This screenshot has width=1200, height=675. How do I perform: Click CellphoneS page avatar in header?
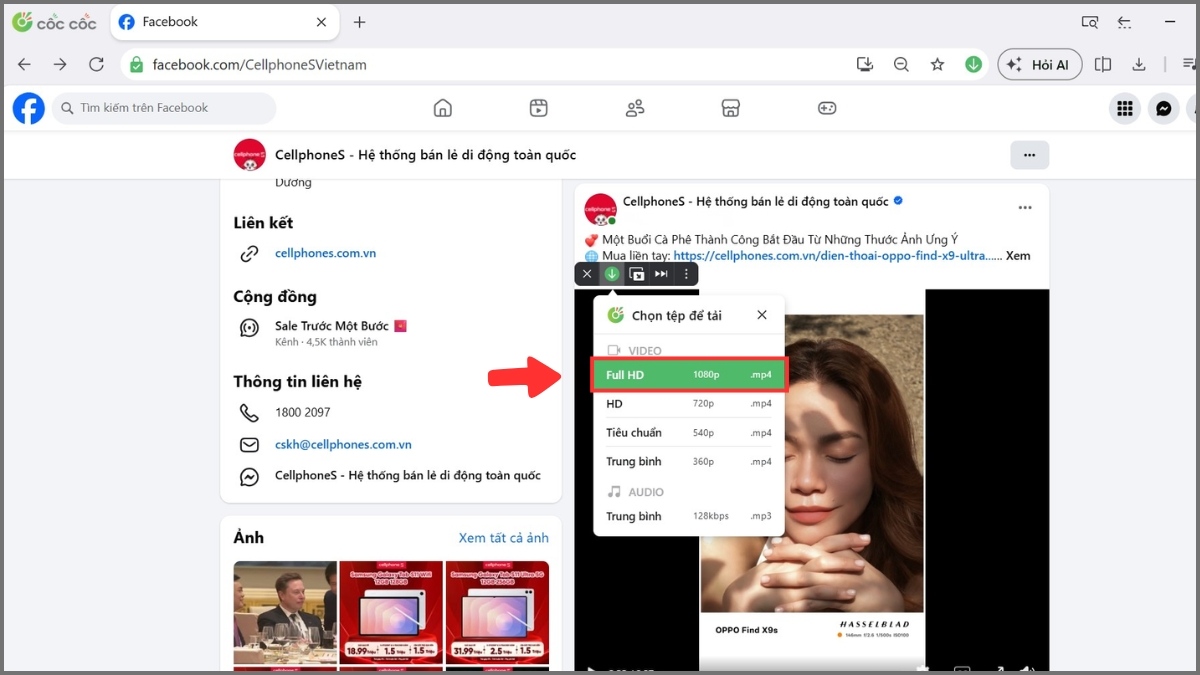[249, 155]
